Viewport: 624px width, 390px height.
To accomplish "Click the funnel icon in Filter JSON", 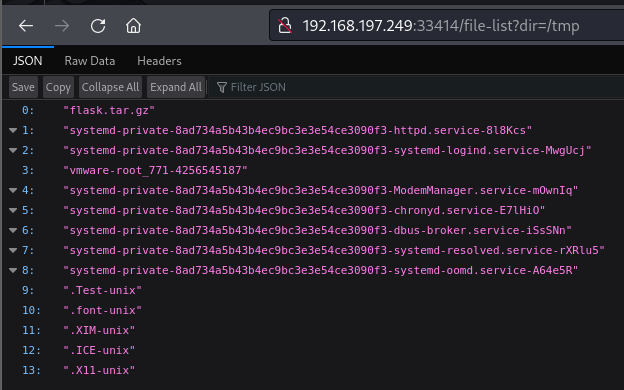I will point(222,87).
